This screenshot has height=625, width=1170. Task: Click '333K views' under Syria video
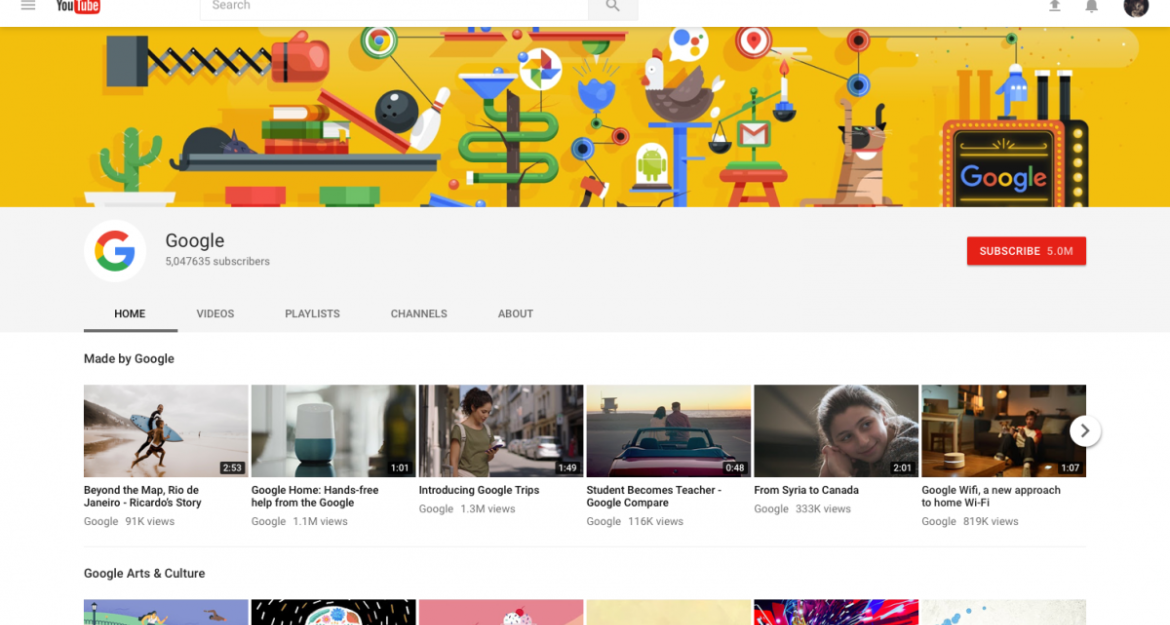(823, 509)
